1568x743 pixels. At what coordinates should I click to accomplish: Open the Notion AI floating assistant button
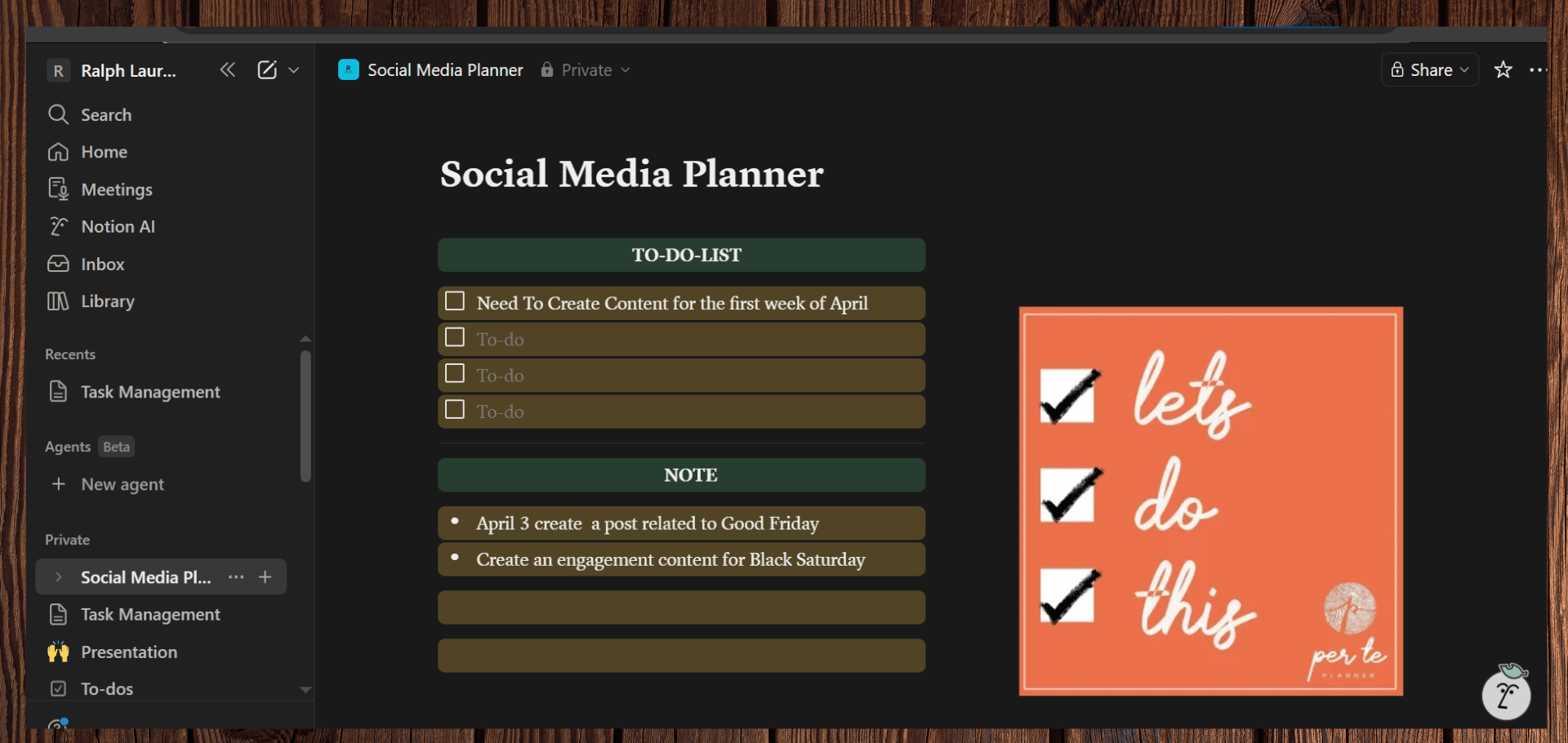pyautogui.click(x=1506, y=695)
